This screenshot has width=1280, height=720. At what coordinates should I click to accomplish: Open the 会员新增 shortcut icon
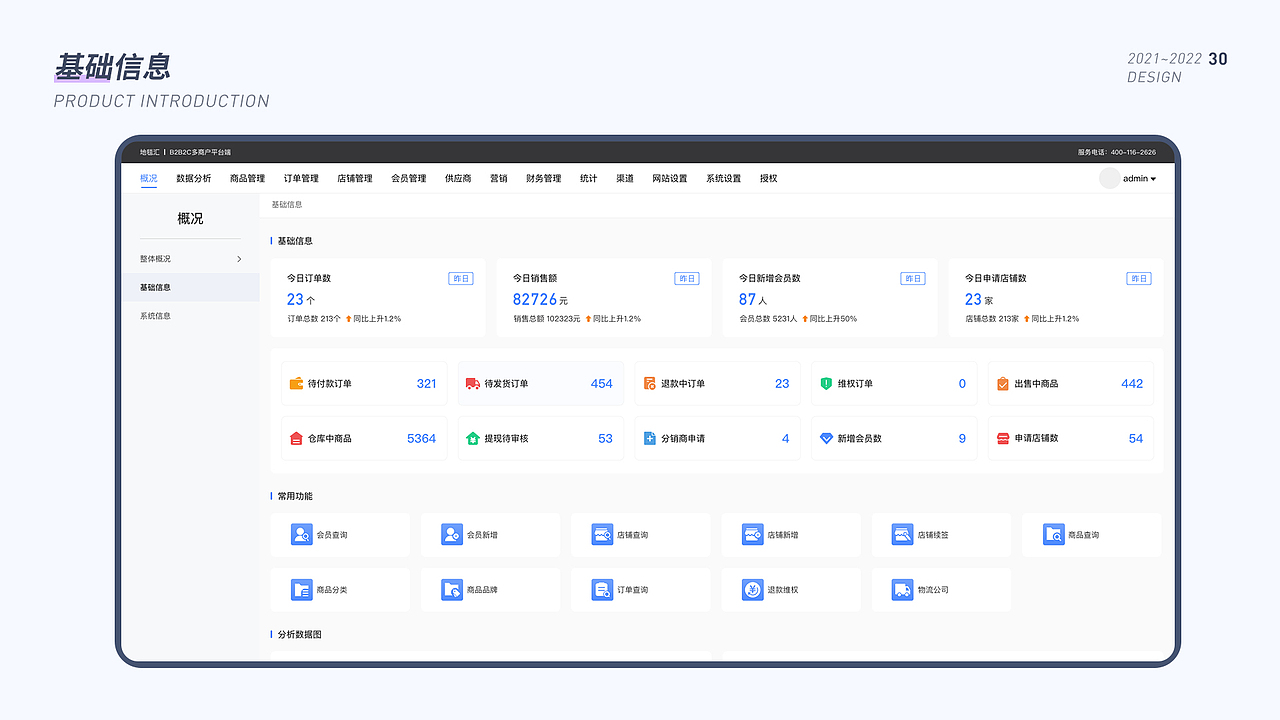coord(452,535)
